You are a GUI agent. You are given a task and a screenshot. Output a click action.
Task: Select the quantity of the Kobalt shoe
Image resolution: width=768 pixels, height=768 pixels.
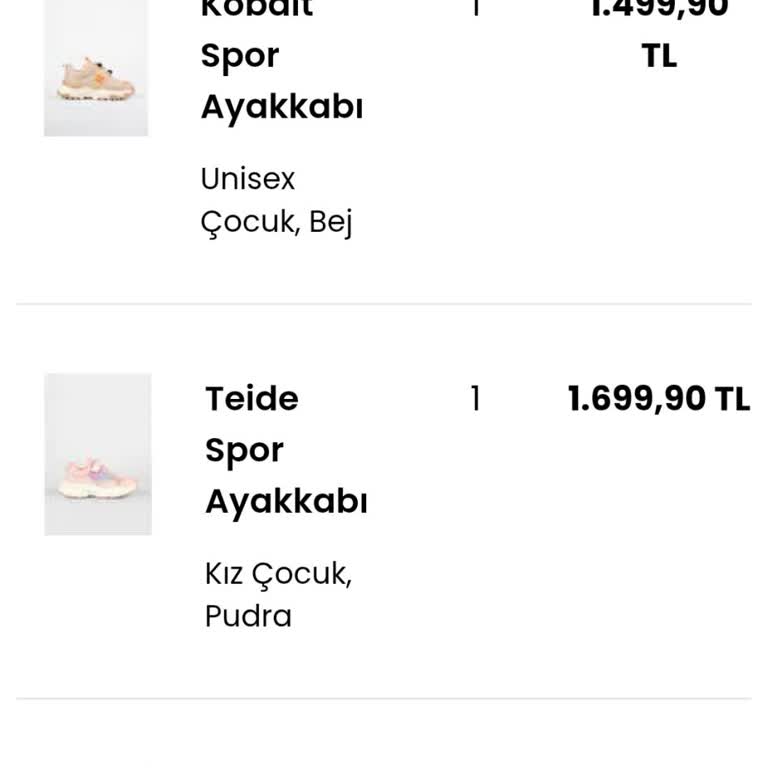pyautogui.click(x=476, y=8)
